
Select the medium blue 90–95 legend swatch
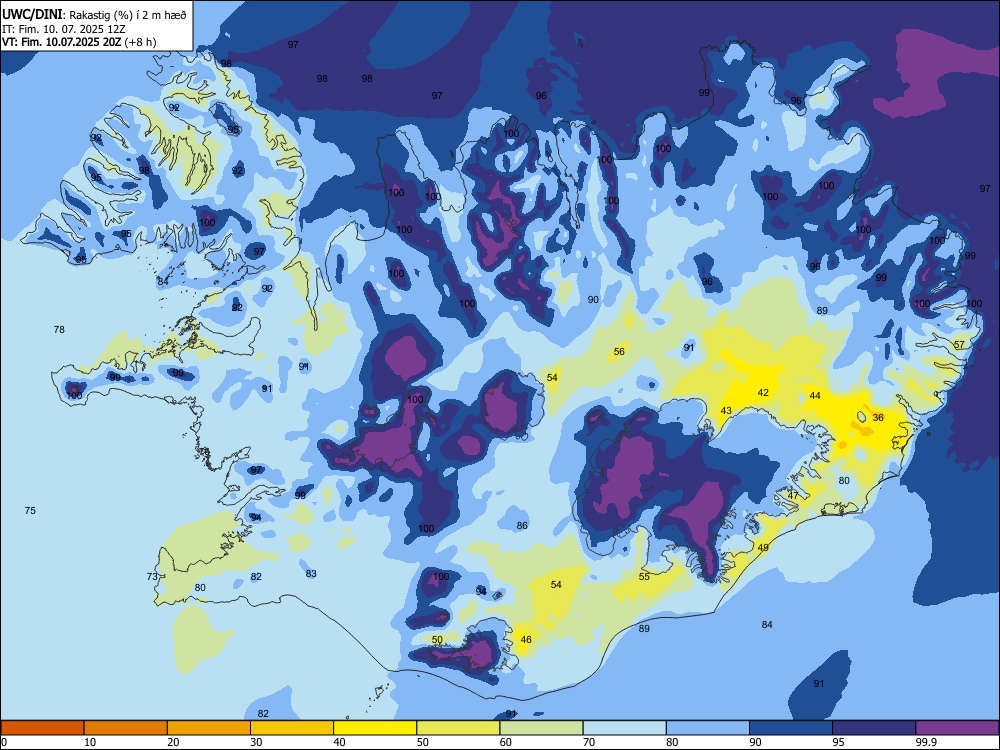click(791, 728)
